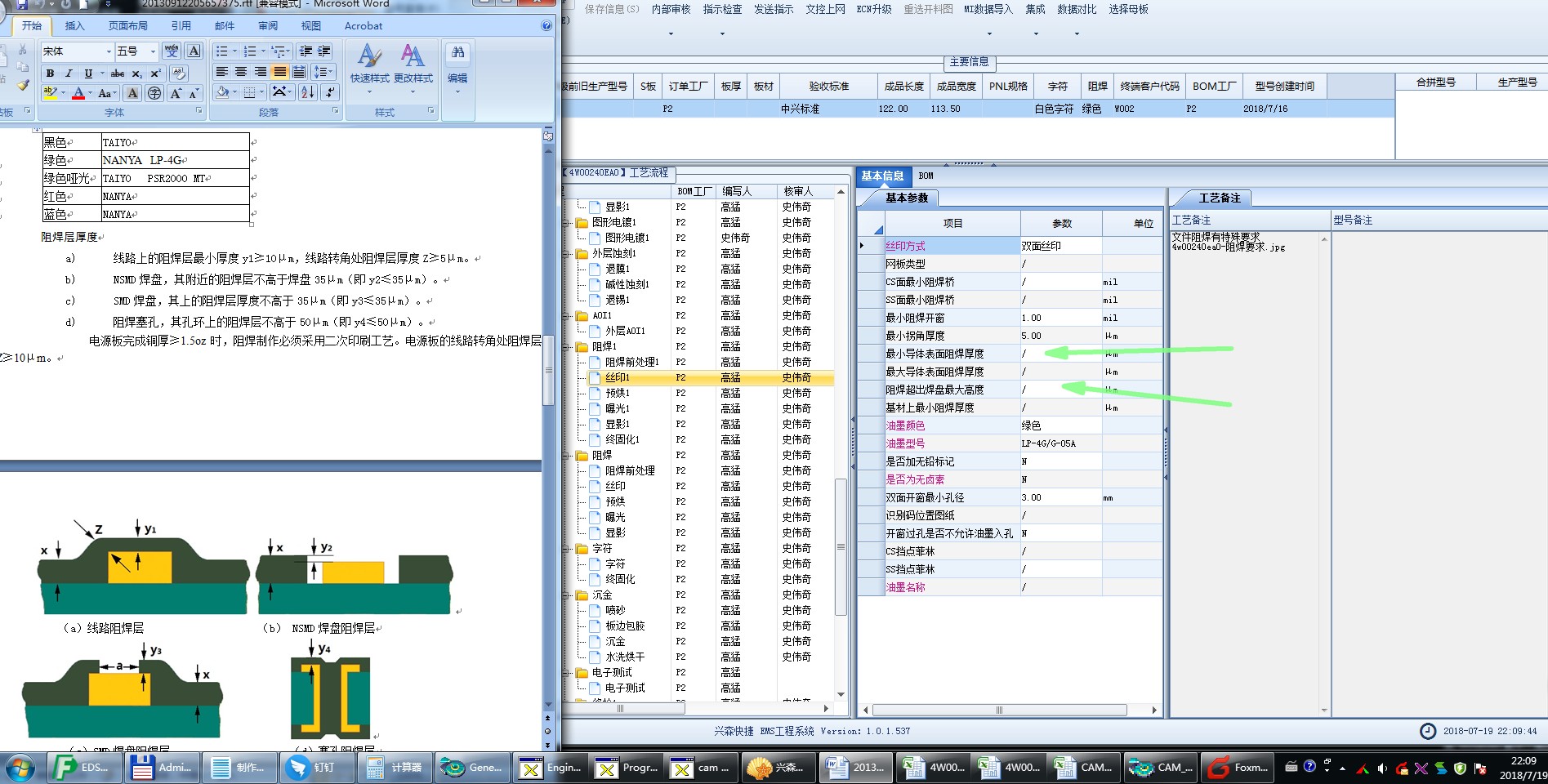1548x784 pixels.
Task: Apply the red font color
Action: pos(78,93)
